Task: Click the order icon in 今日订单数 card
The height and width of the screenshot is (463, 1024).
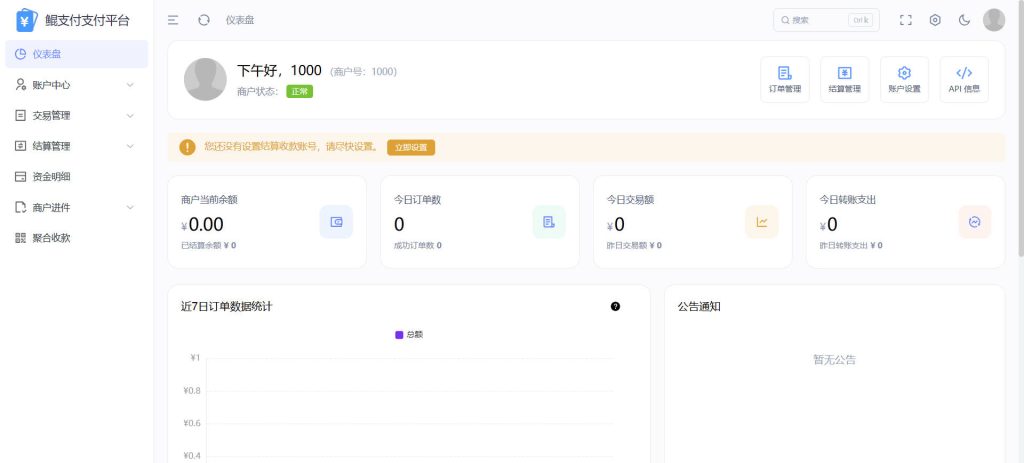Action: tap(549, 222)
